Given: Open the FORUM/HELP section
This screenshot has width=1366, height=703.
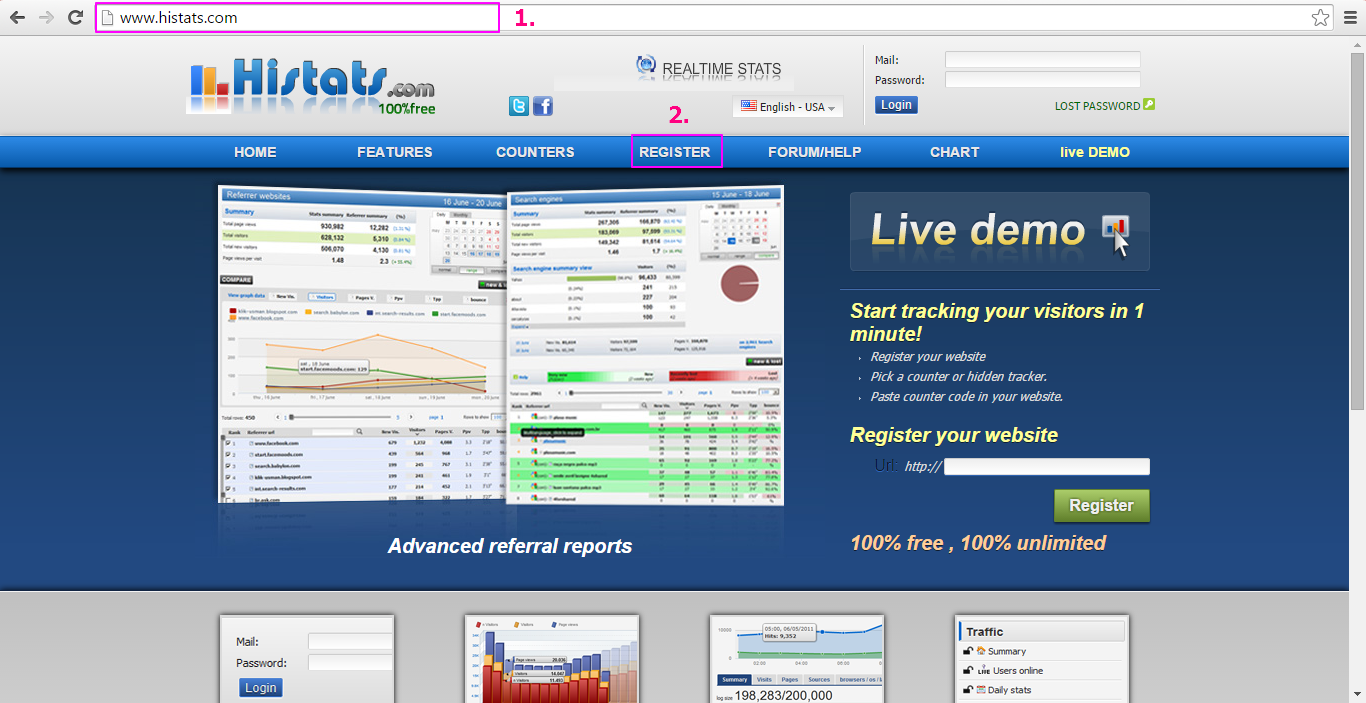Looking at the screenshot, I should pos(814,152).
